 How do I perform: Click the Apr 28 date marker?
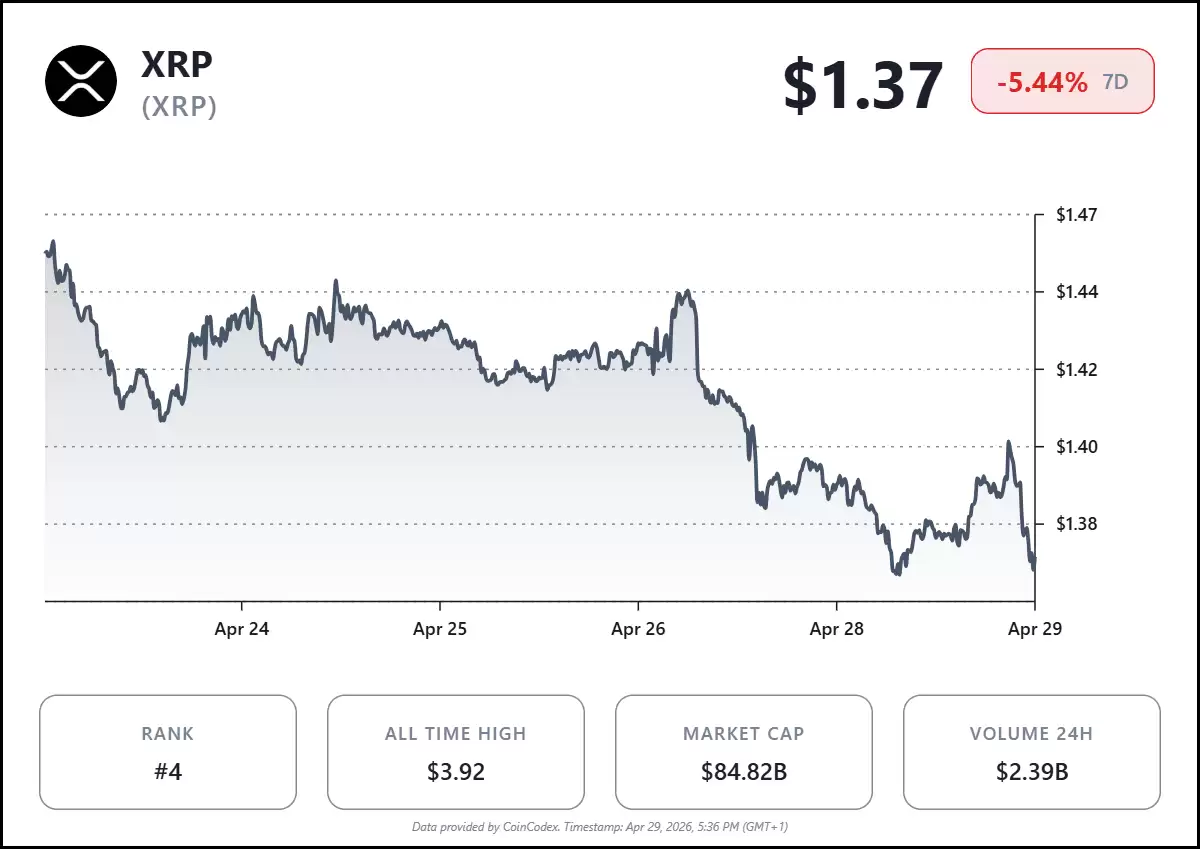click(836, 629)
